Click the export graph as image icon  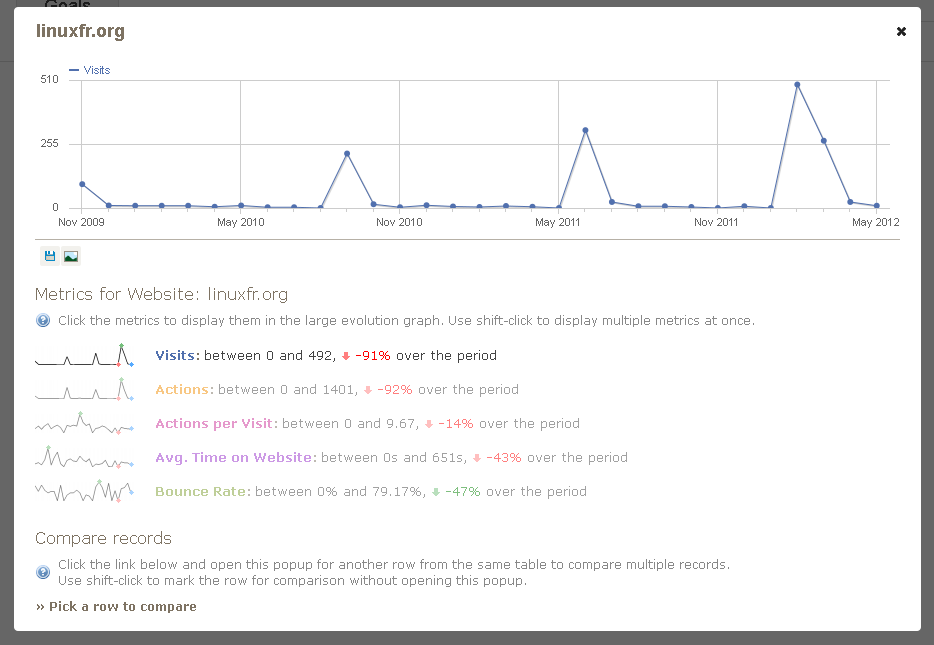pos(71,256)
